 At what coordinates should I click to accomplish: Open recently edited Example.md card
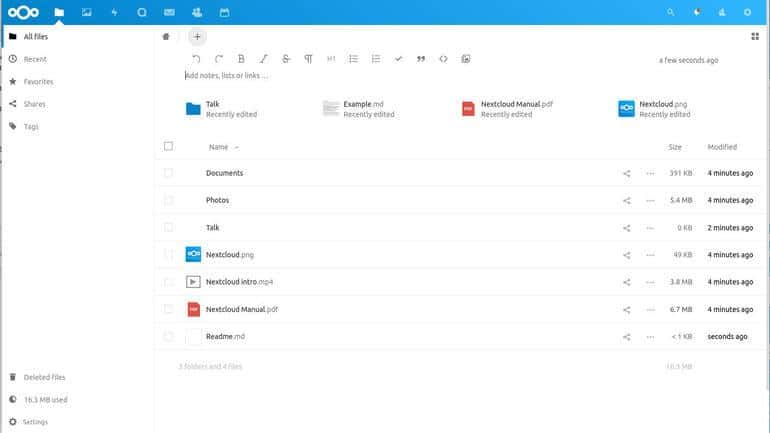point(359,109)
